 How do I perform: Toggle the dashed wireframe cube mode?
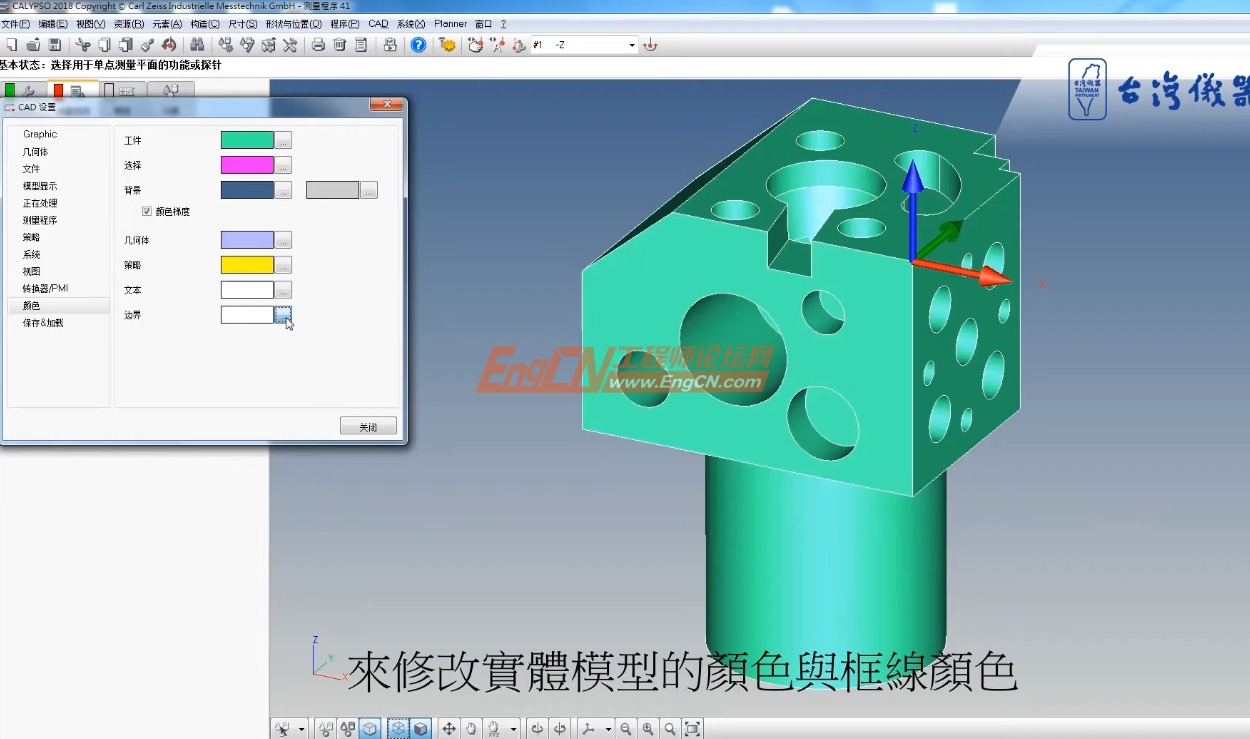(399, 727)
